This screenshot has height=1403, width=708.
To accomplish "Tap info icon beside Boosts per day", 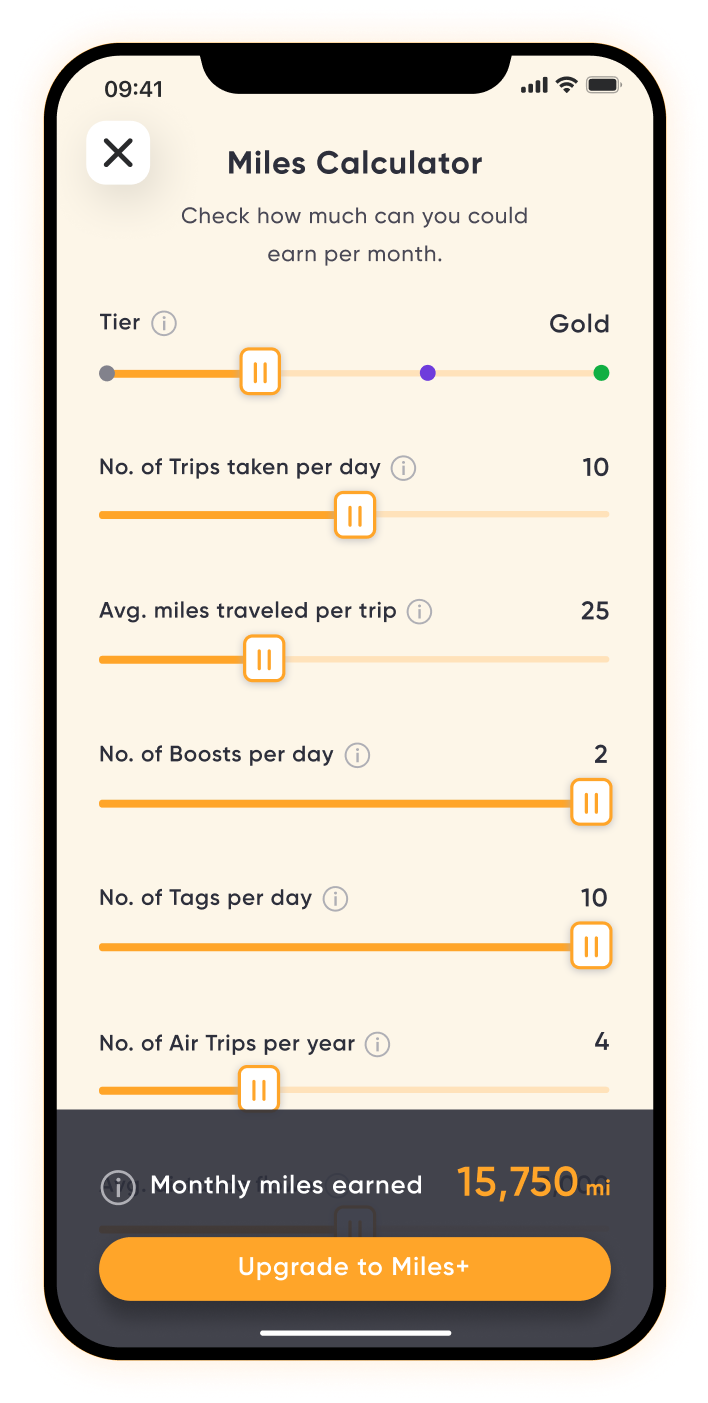I will [x=357, y=755].
